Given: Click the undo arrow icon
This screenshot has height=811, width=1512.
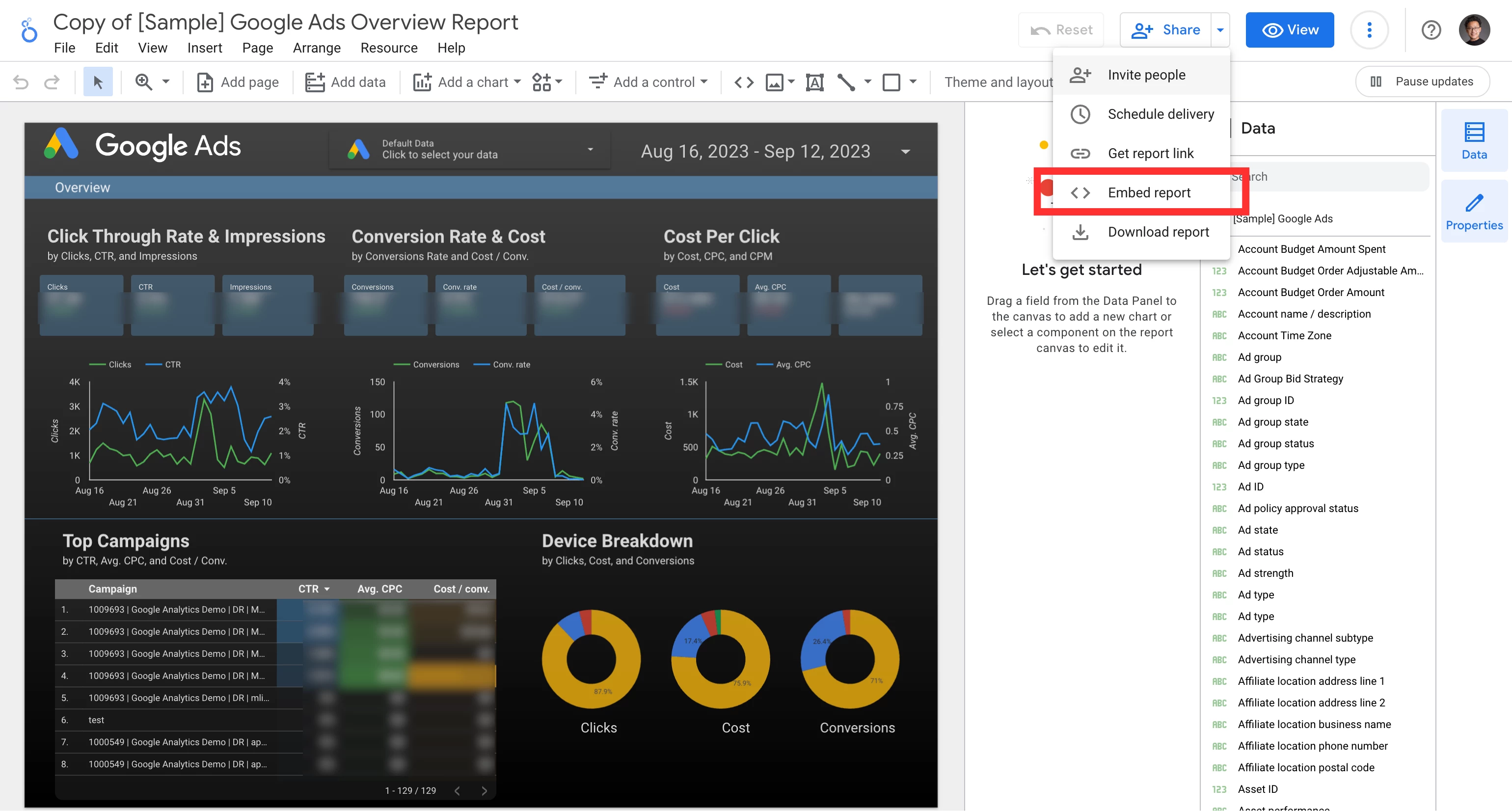Looking at the screenshot, I should [x=21, y=82].
